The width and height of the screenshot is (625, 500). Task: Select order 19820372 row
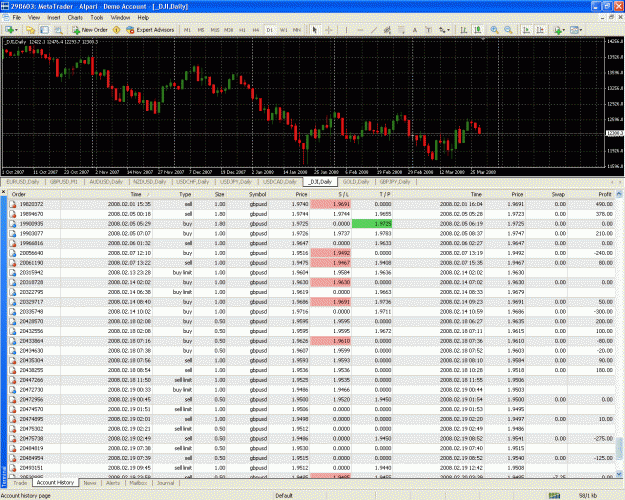tap(312, 204)
